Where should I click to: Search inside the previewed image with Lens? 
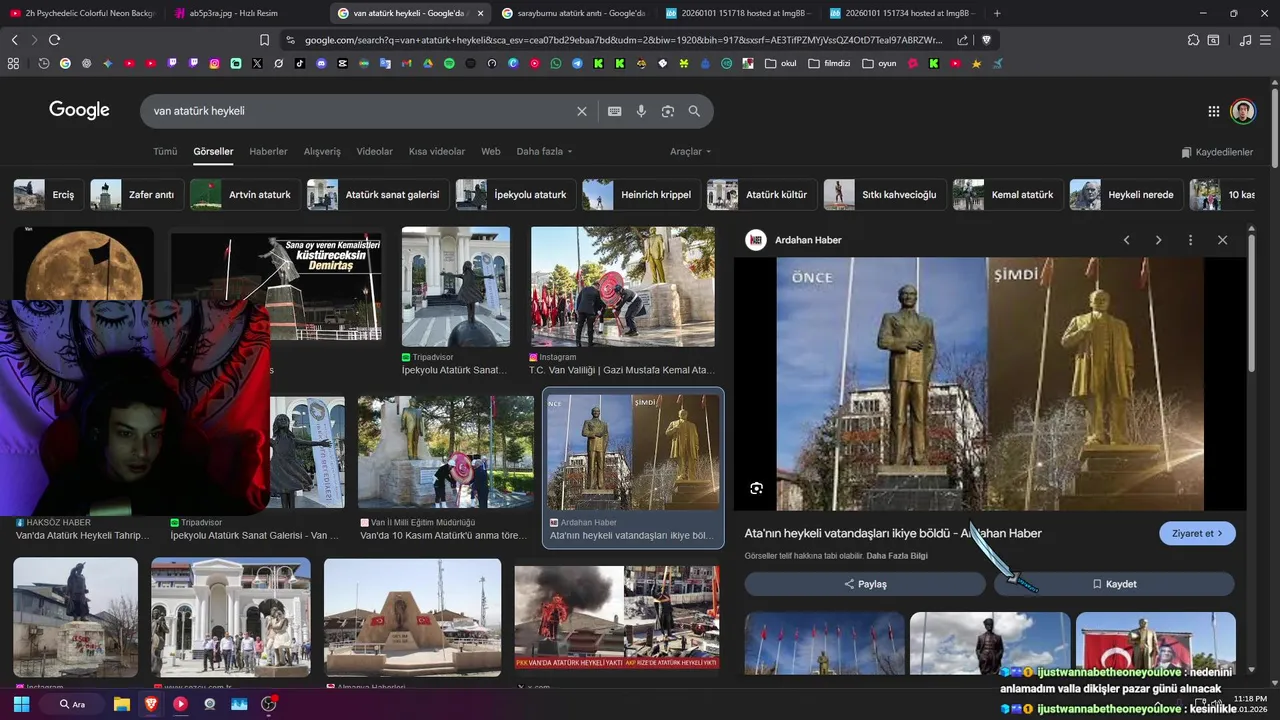click(x=757, y=488)
